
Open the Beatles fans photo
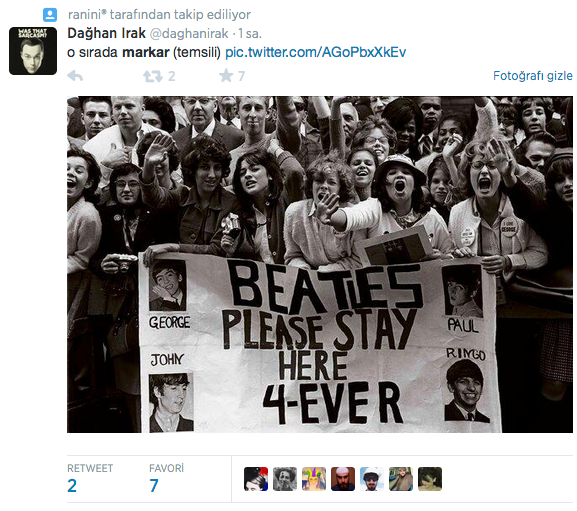coord(320,264)
